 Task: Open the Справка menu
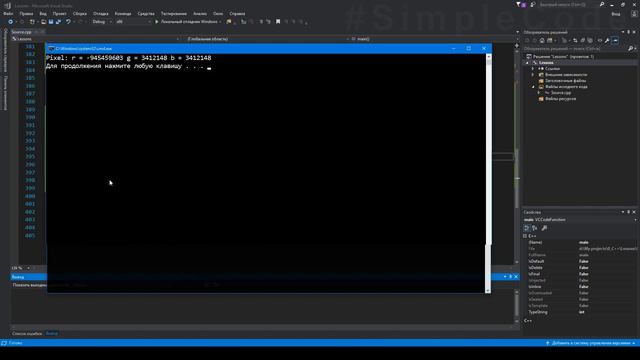[237, 13]
